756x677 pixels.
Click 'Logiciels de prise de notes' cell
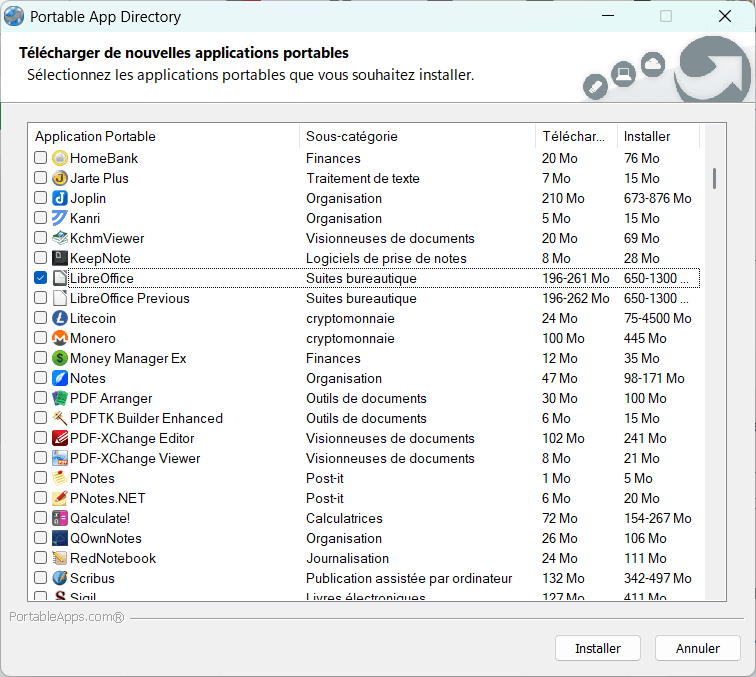coord(386,258)
